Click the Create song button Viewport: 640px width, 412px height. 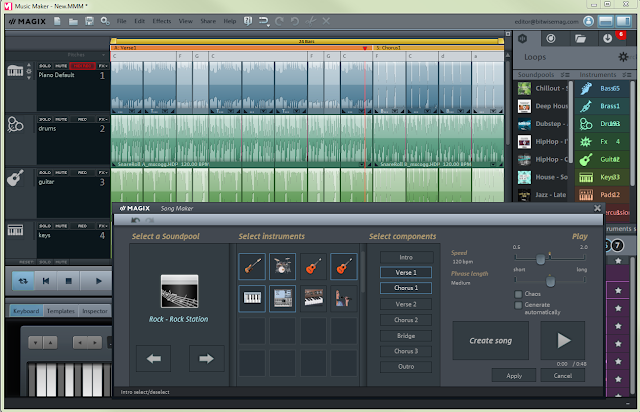(x=489, y=341)
